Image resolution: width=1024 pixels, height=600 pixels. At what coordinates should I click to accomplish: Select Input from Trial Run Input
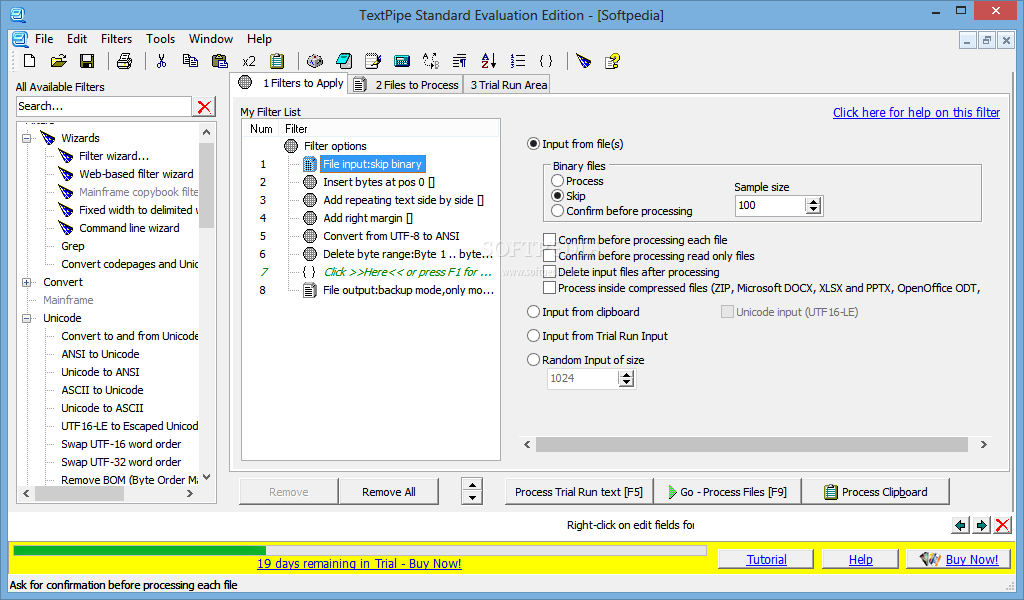pos(534,336)
